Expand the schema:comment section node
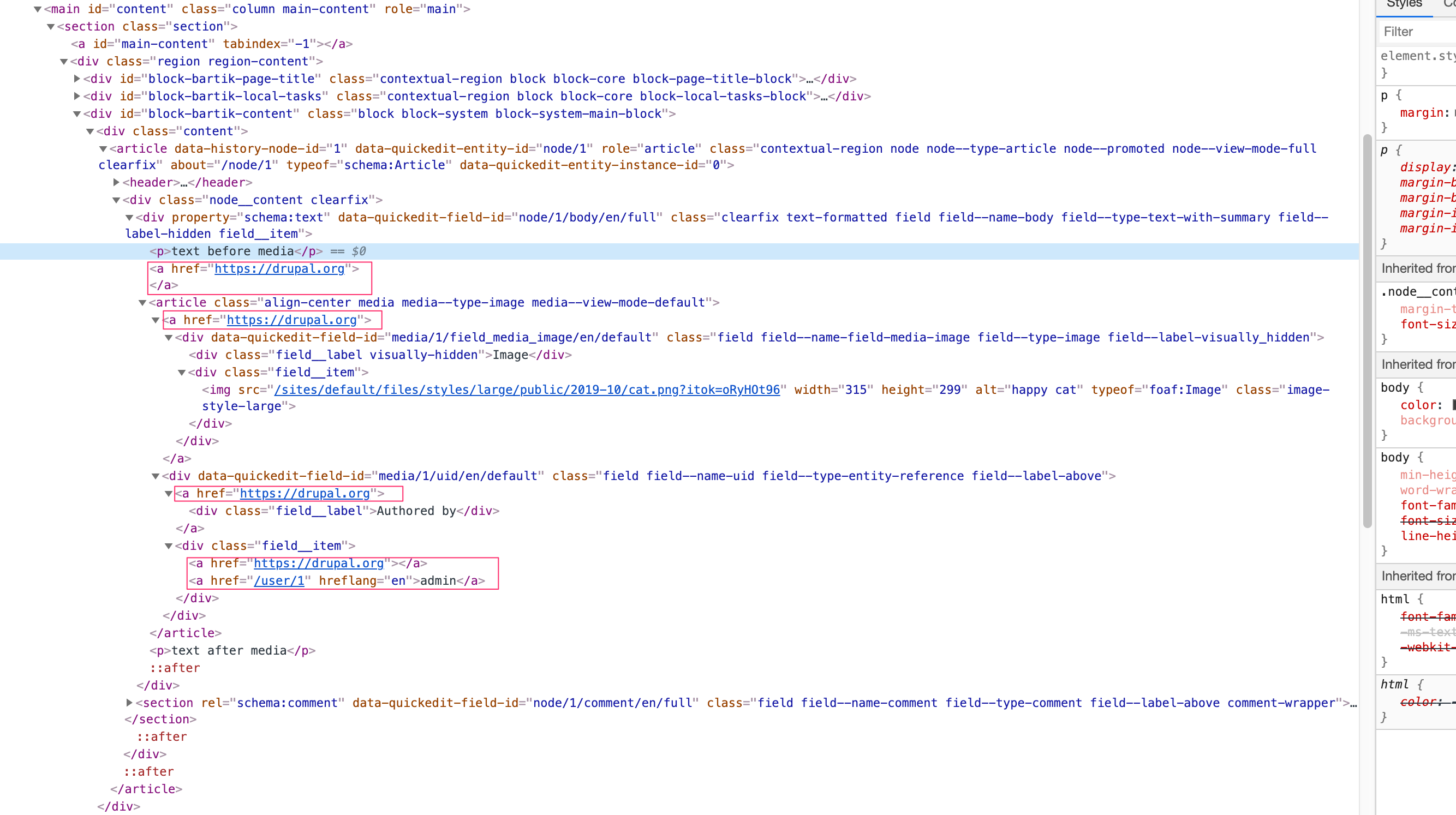This screenshot has height=815, width=1456. click(x=129, y=703)
